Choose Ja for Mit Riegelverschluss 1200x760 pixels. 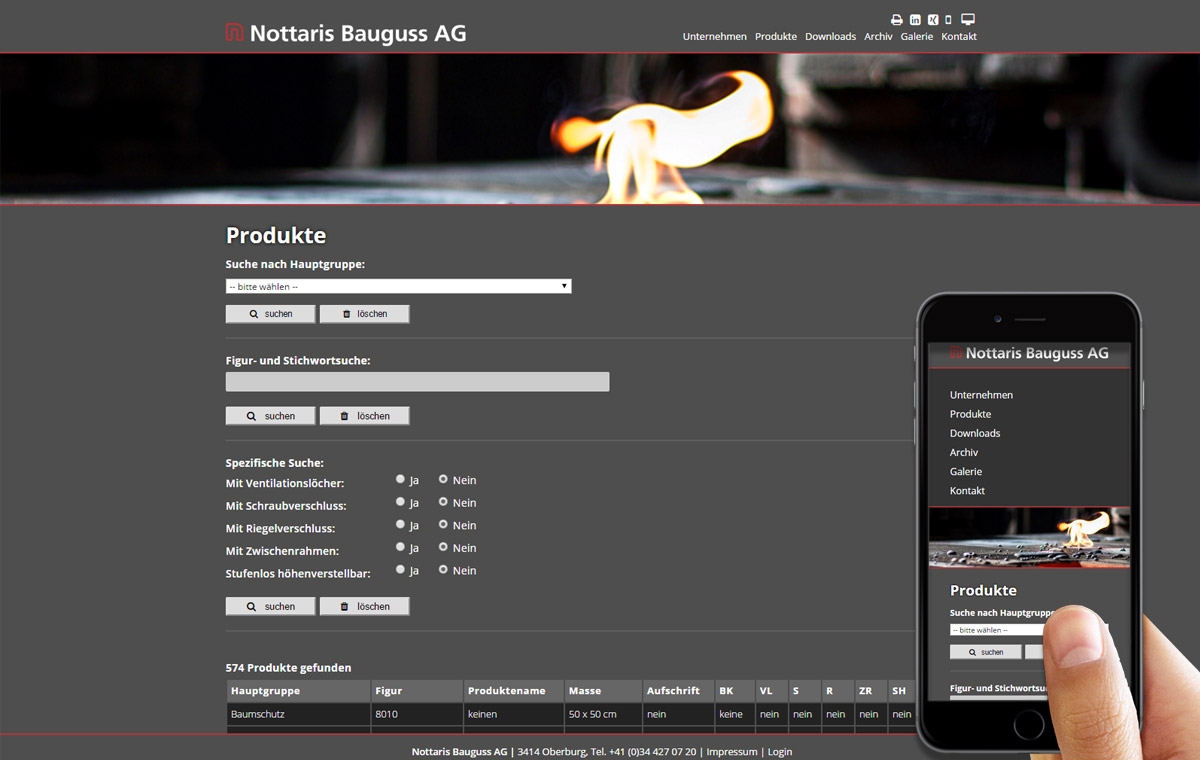tap(400, 525)
